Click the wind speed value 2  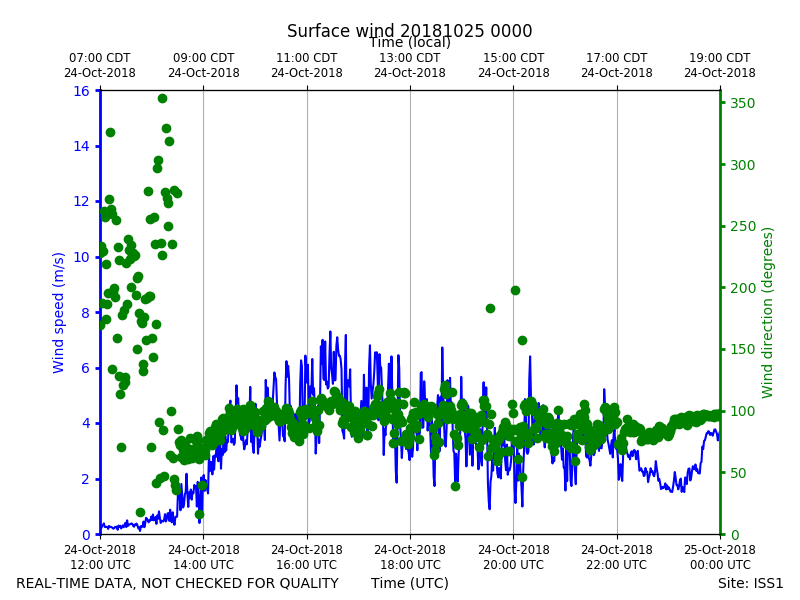86,479
